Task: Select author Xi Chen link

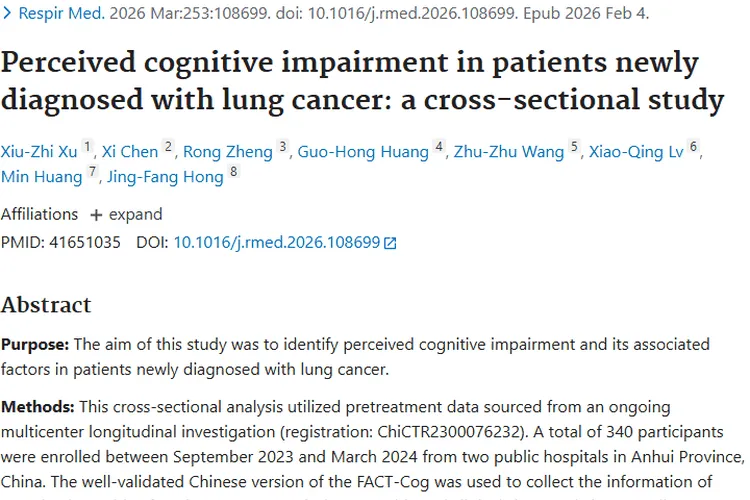Action: [x=130, y=152]
